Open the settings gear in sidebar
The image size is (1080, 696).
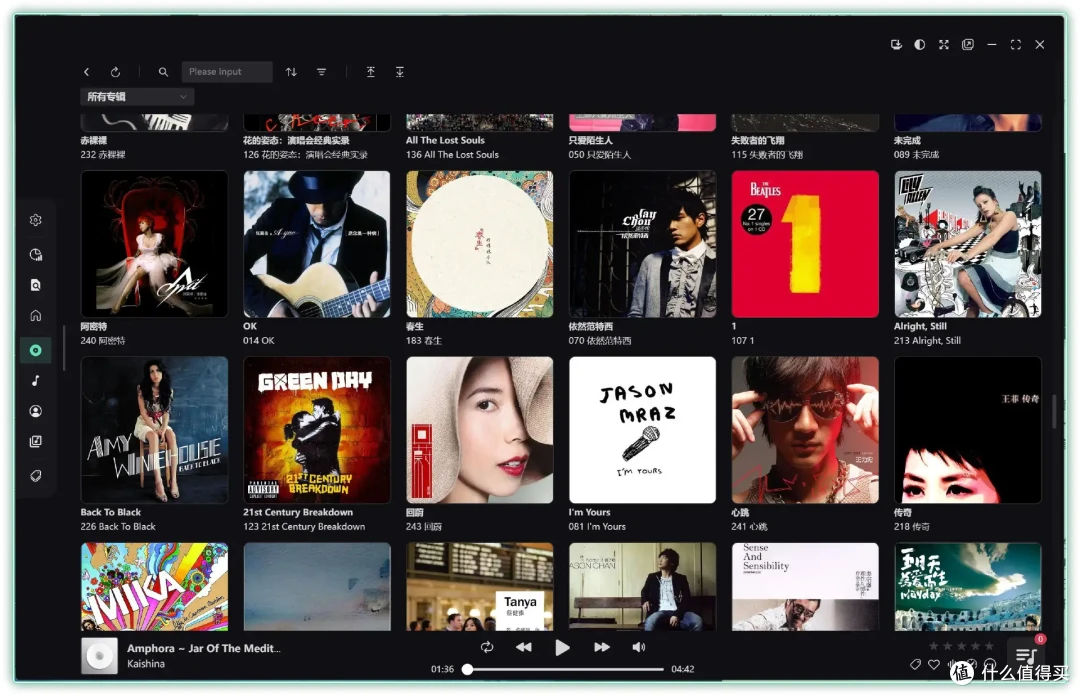36,220
